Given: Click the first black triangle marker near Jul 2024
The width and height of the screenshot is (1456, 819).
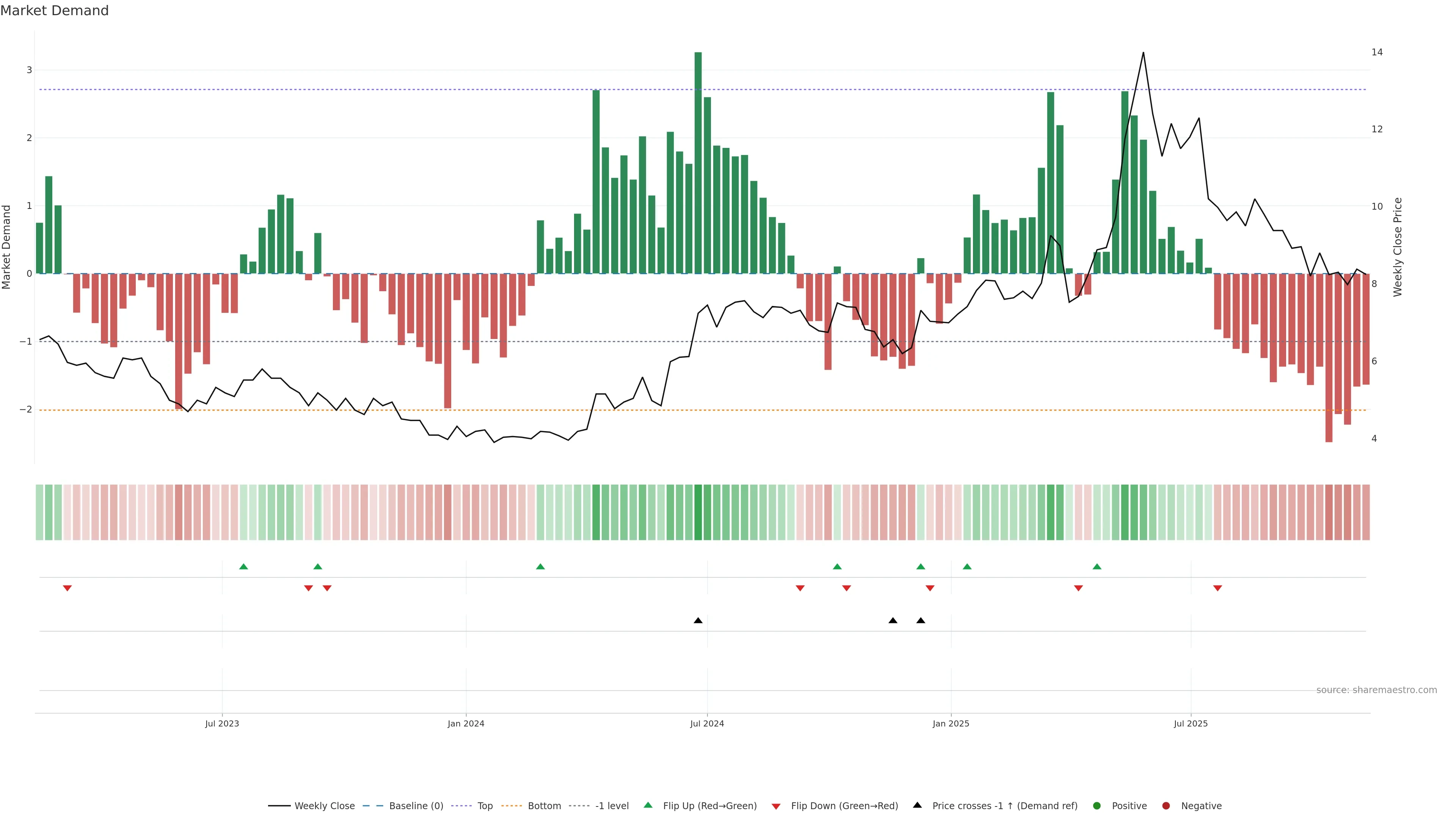Looking at the screenshot, I should tap(698, 621).
